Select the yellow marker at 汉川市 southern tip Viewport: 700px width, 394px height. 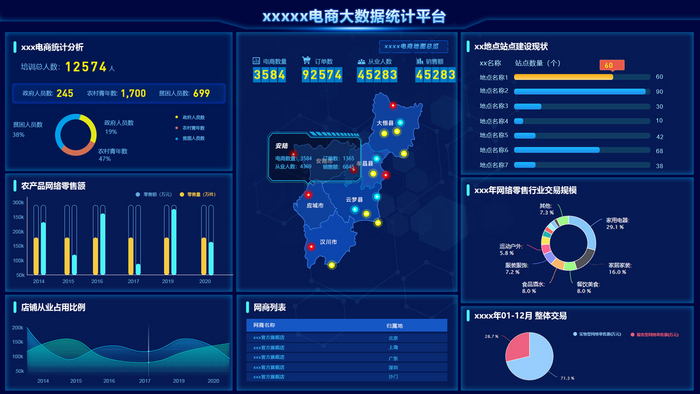pos(332,265)
